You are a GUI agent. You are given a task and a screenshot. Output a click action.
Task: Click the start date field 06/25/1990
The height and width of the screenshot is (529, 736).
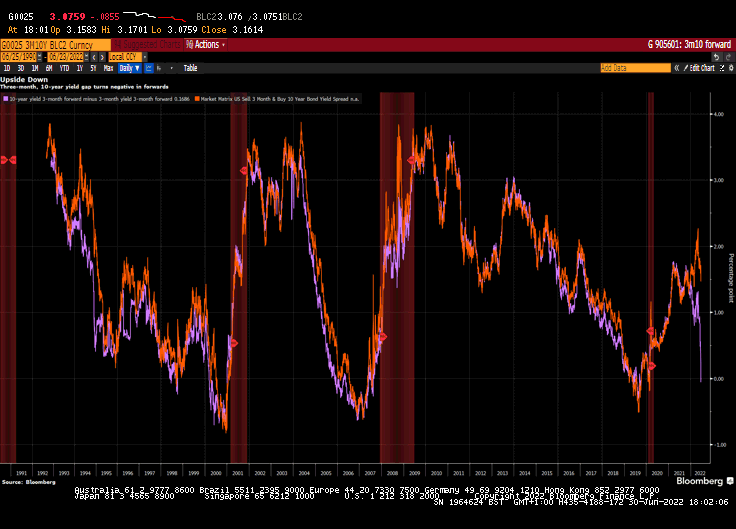click(x=19, y=57)
